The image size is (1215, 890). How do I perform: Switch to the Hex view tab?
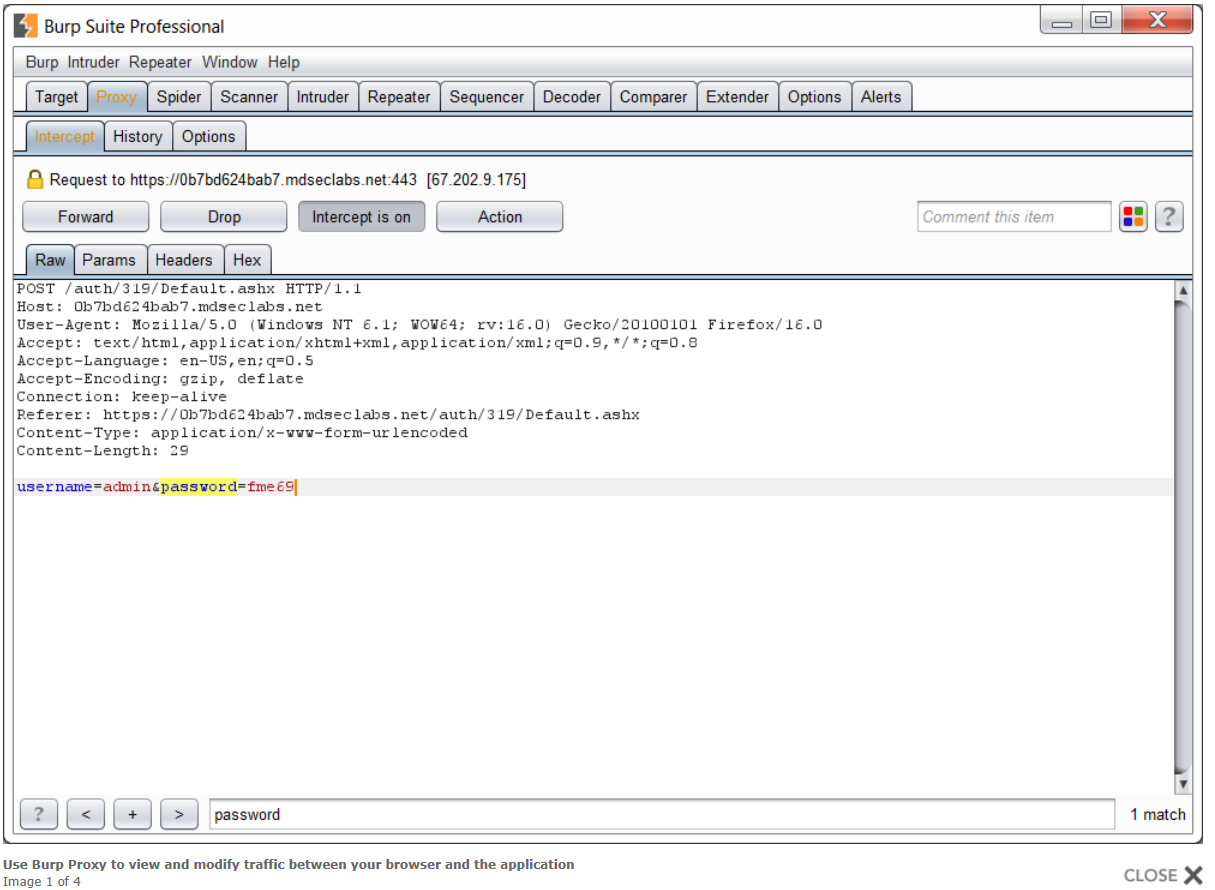247,260
